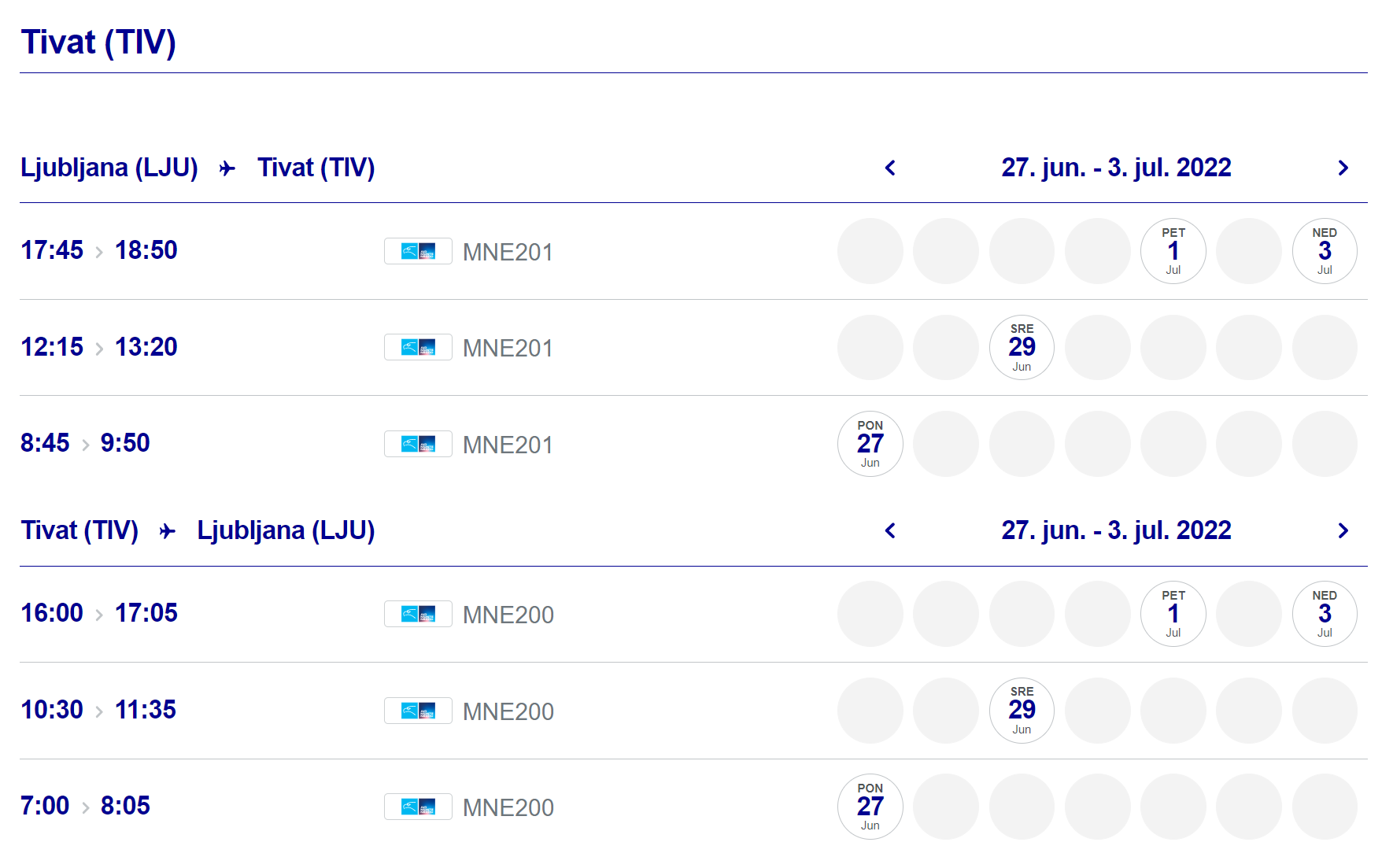1382x868 pixels.
Task: Click airline logo for 17:45 MNE201 flight
Action: tap(418, 252)
